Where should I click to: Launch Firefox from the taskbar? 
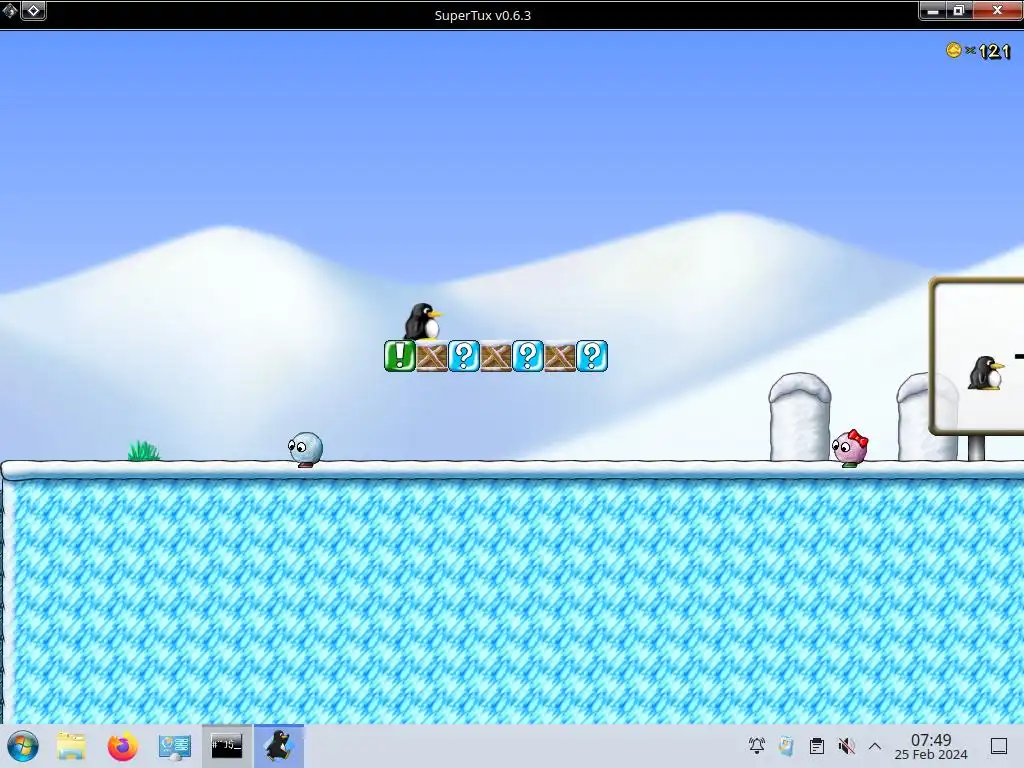click(x=123, y=746)
